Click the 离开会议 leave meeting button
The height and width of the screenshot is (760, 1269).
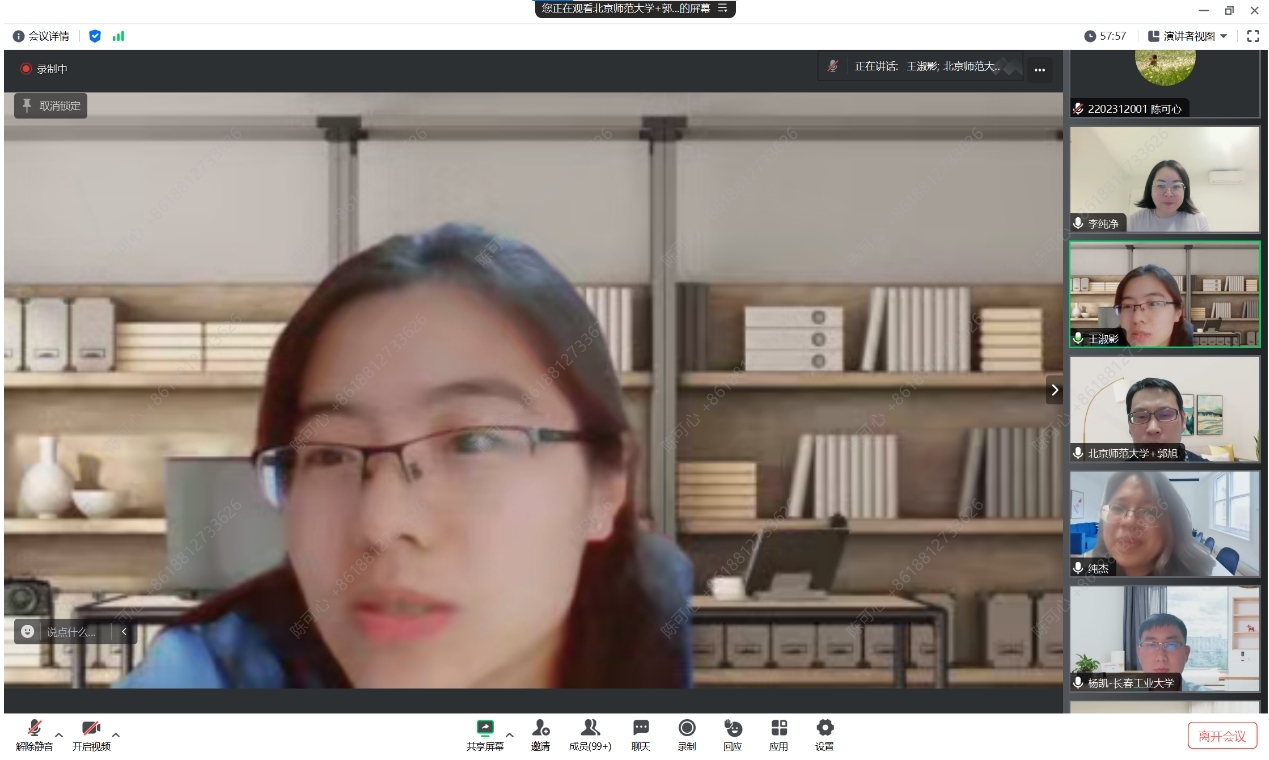1222,736
